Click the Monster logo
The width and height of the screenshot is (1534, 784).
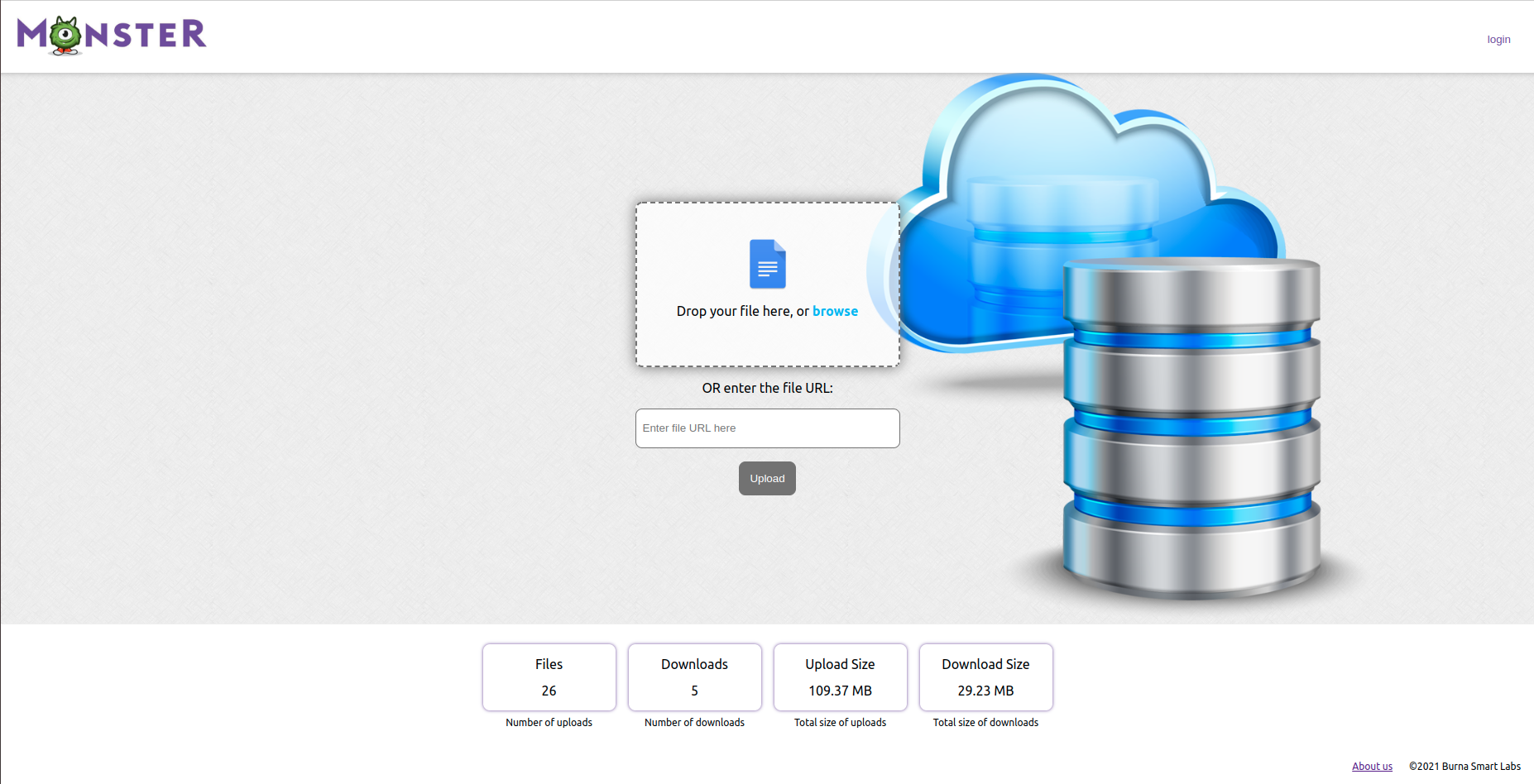[112, 36]
